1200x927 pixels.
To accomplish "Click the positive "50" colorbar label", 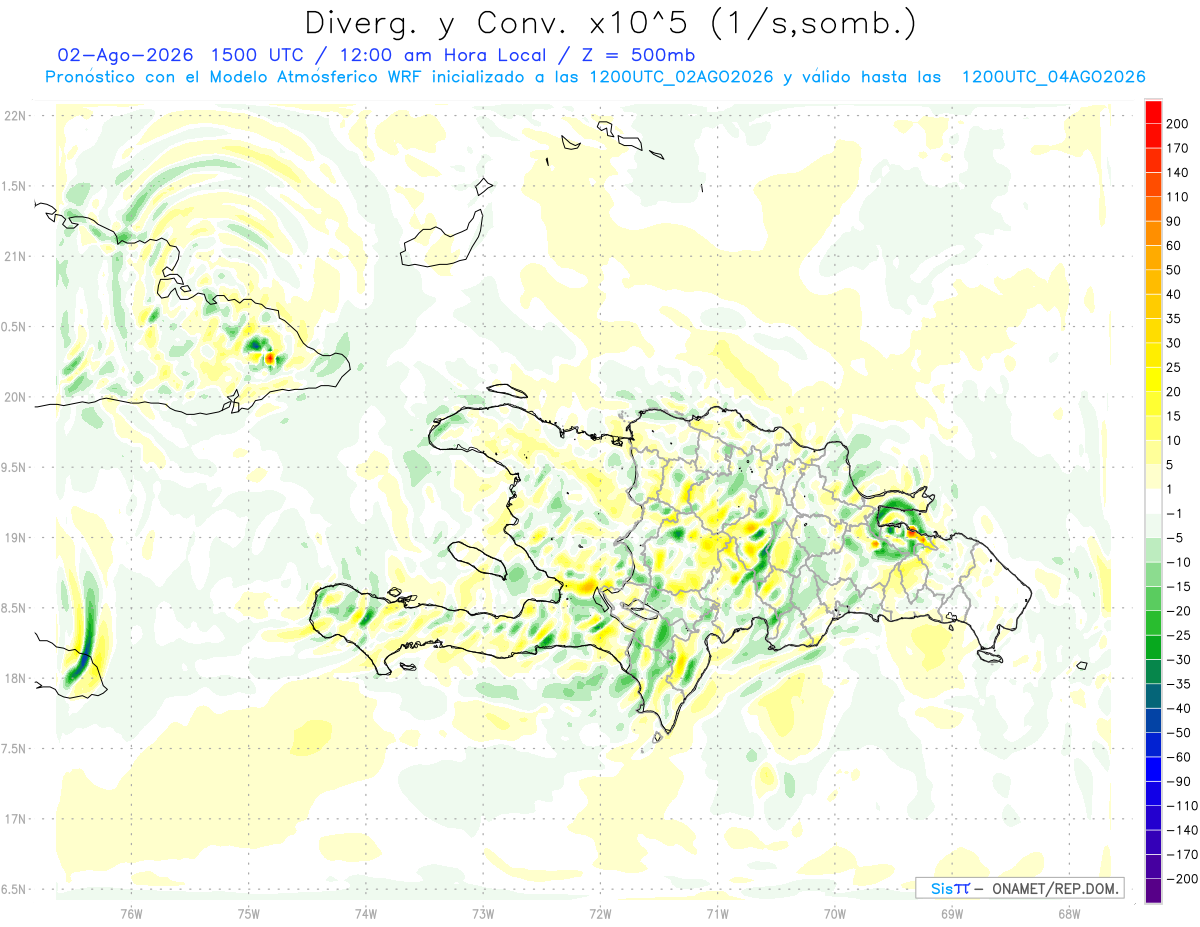I will 1174,271.
